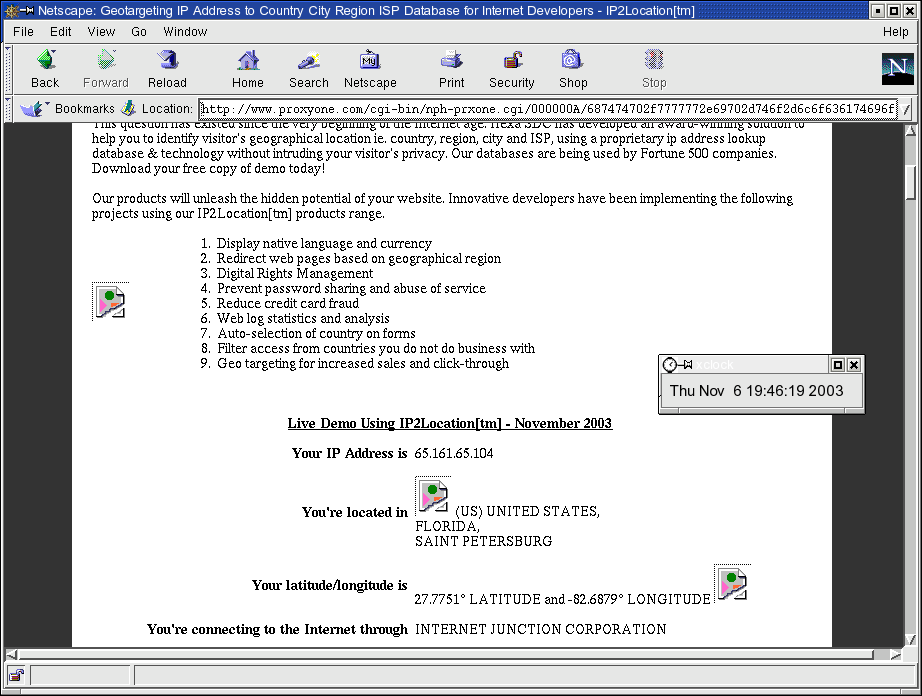Click the xclock date and time display

click(x=756, y=391)
